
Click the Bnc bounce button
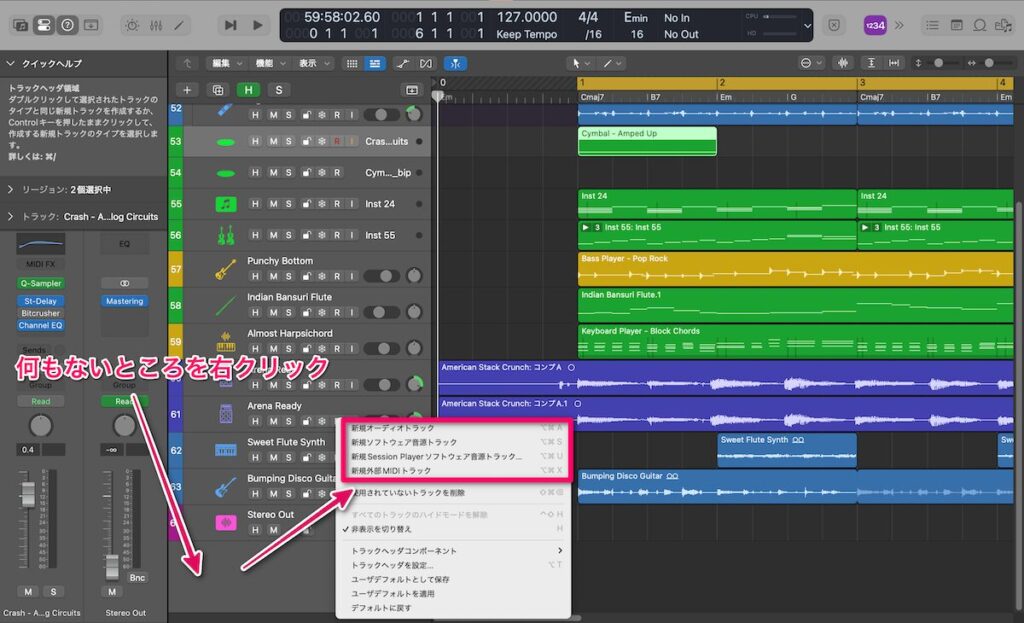pos(137,578)
